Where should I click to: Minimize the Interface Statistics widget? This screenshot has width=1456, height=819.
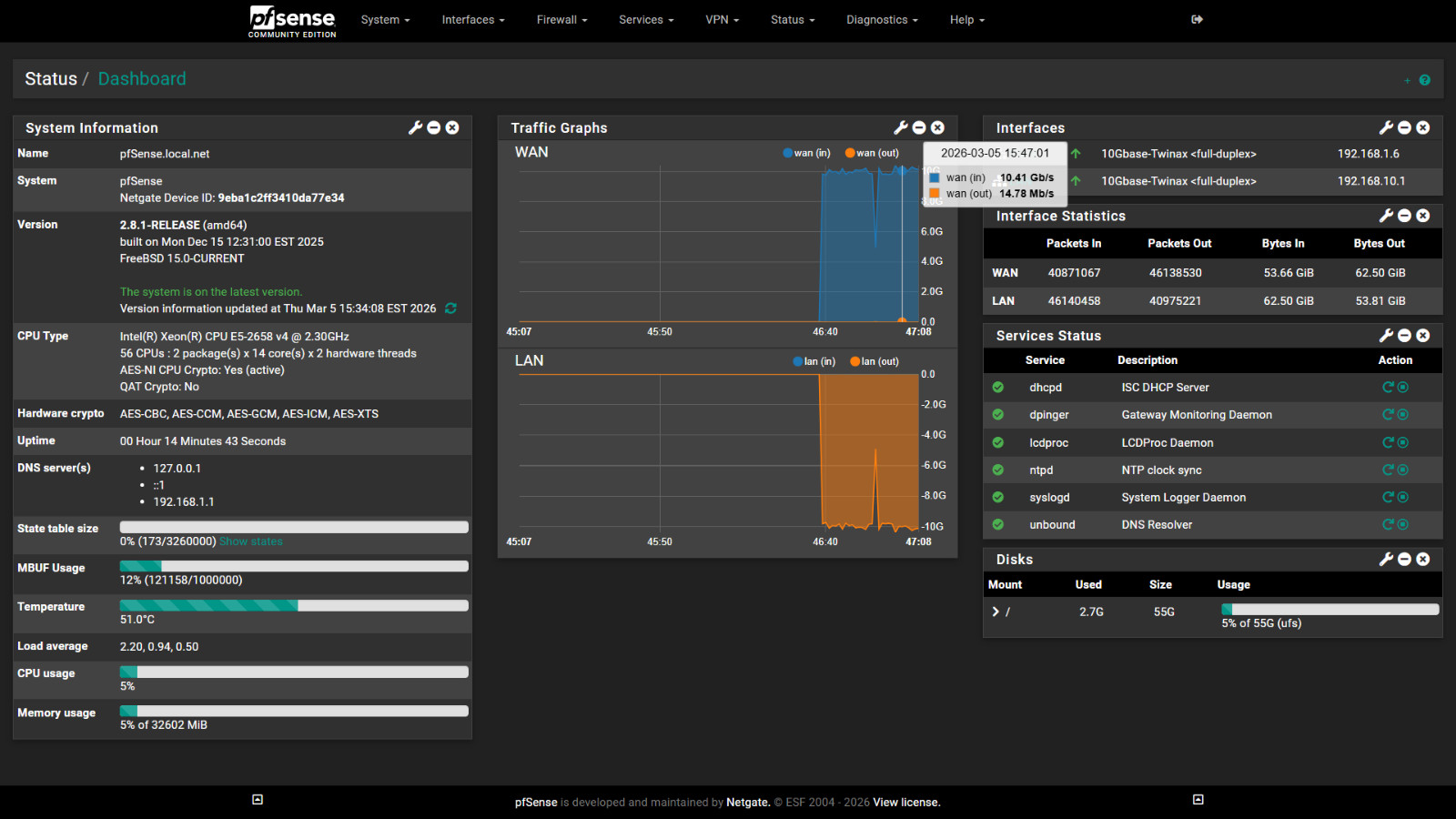coord(1404,216)
